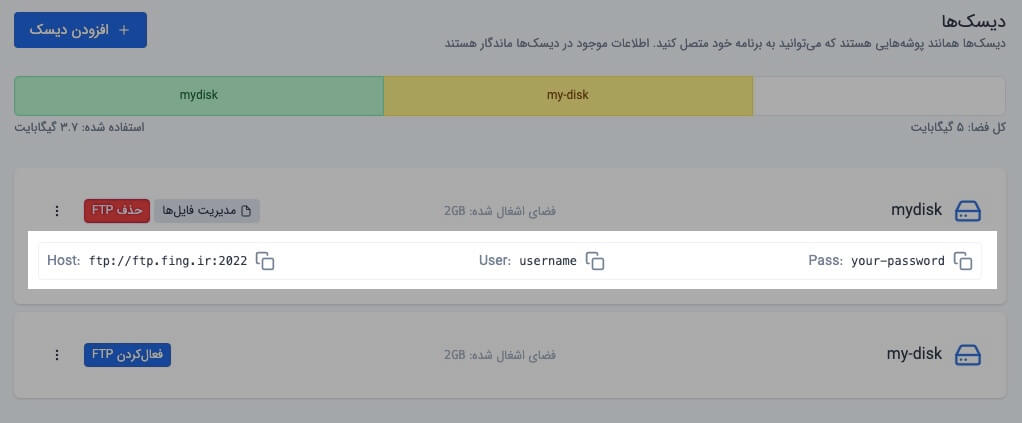Click the my-disk drive icon
Screen dimensions: 1022x423
[968, 355]
